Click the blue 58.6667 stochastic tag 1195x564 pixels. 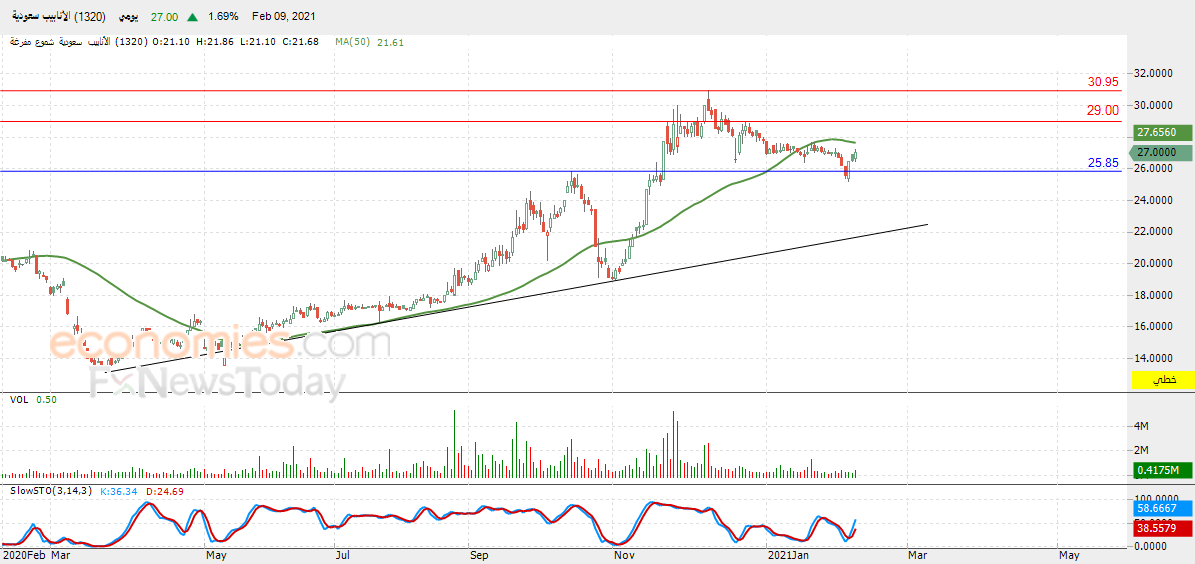pyautogui.click(x=1161, y=506)
